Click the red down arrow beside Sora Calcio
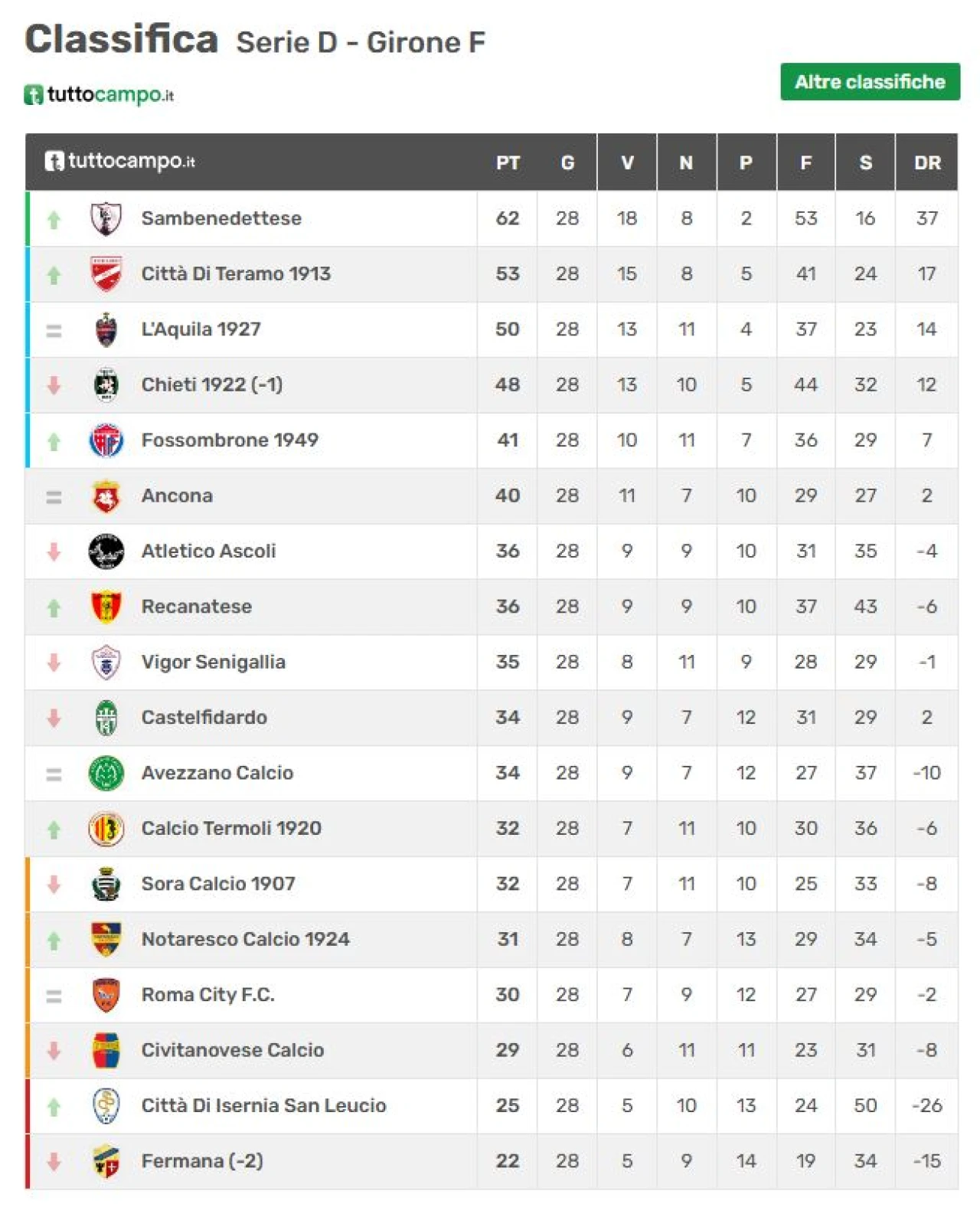Viewport: 980px width, 1214px height. (54, 885)
